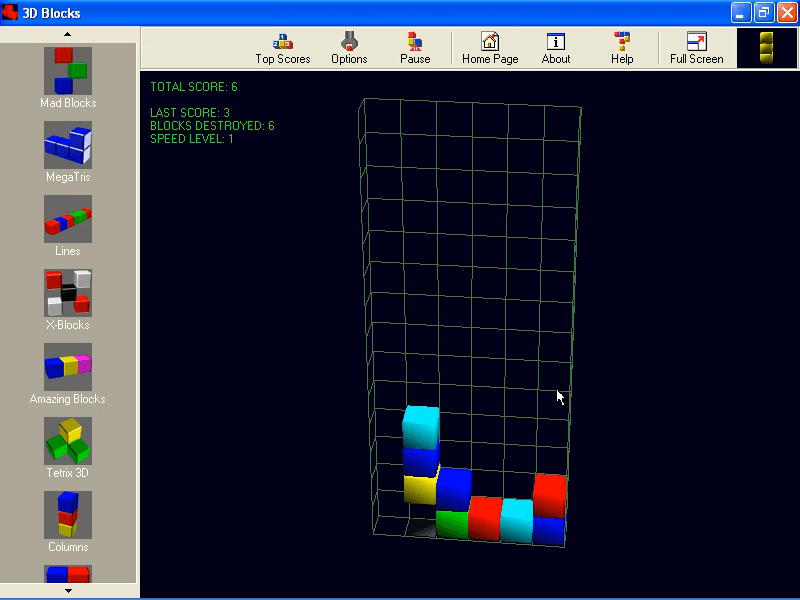Image resolution: width=800 pixels, height=600 pixels.
Task: Click the next piece preview box
Action: tap(767, 48)
